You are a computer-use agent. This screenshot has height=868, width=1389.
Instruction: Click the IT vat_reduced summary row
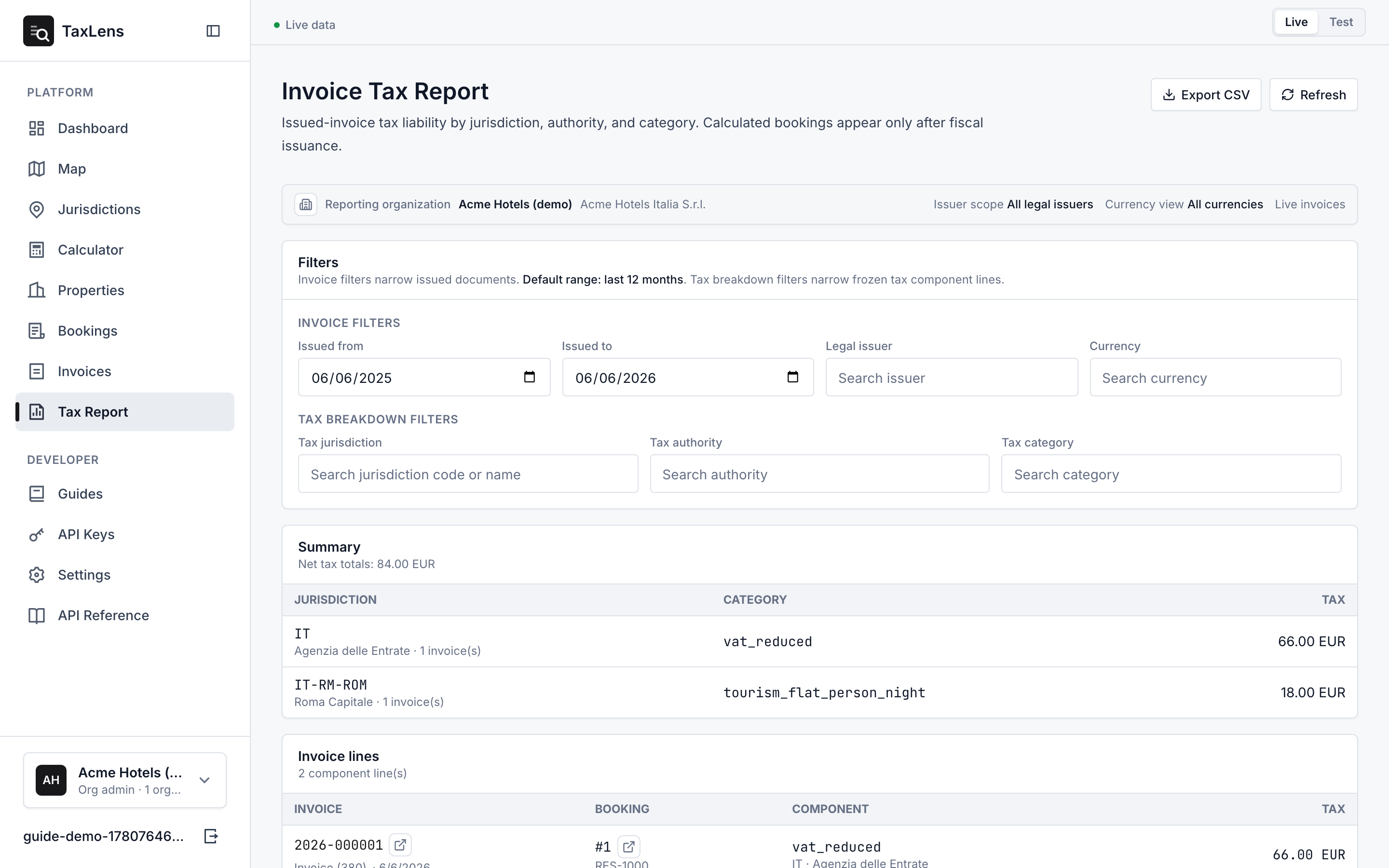[819, 641]
